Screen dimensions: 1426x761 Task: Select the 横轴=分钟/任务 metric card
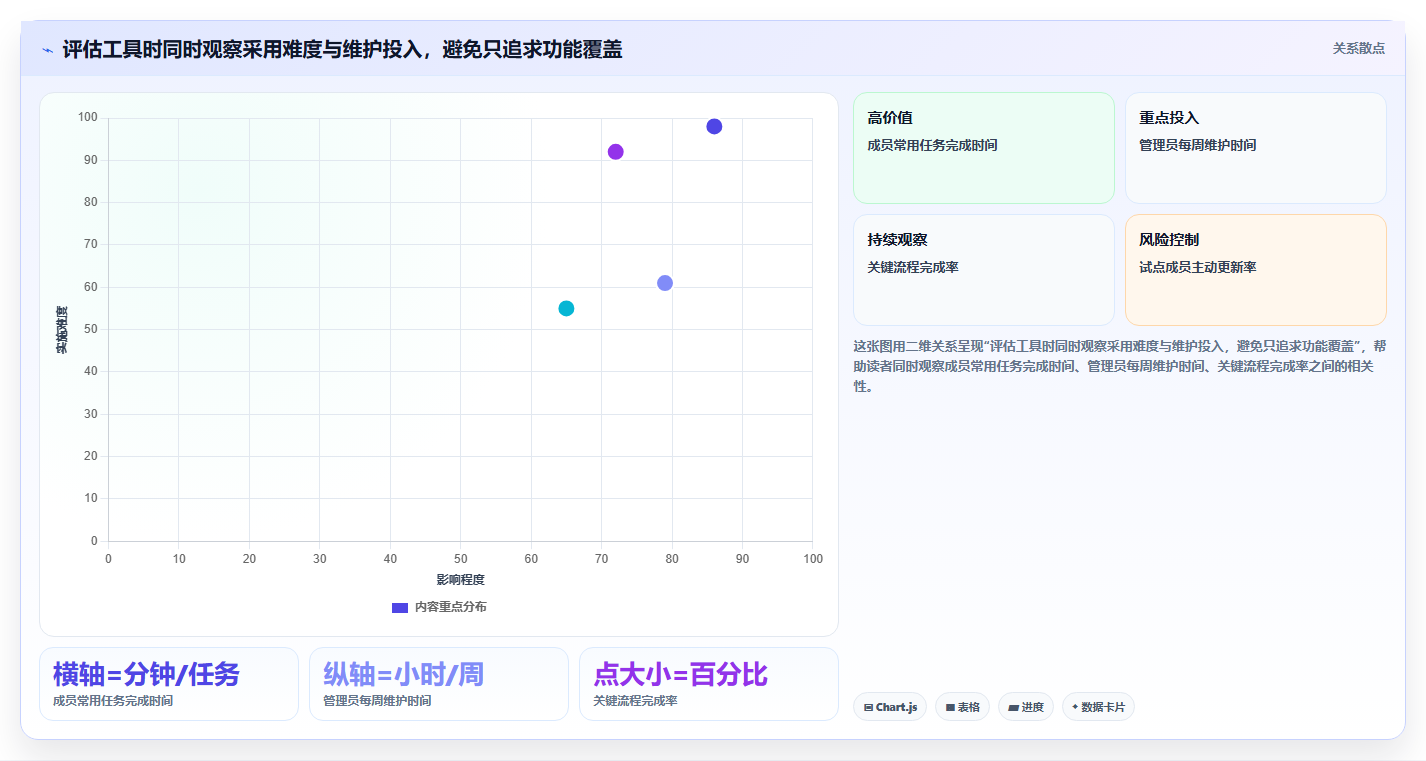click(169, 684)
